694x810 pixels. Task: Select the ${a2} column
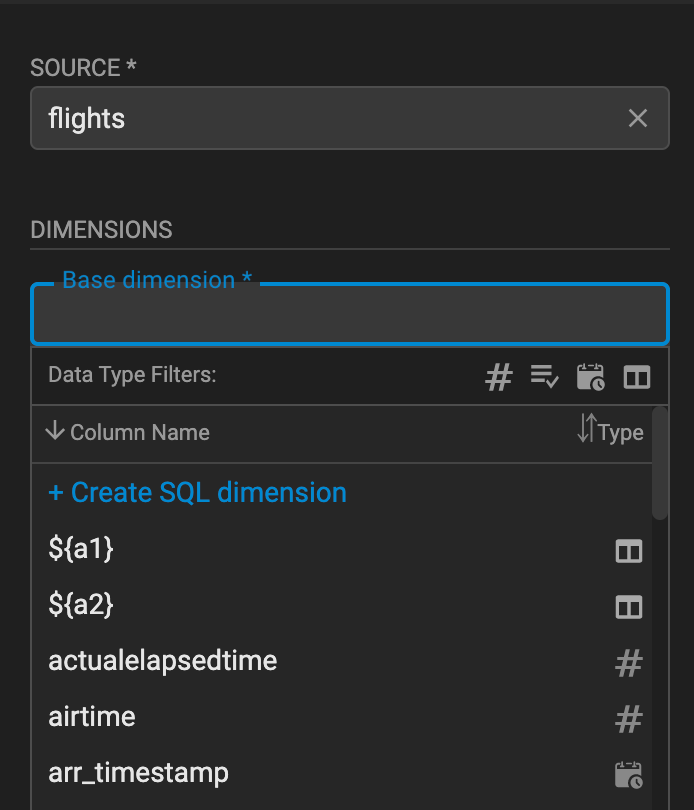(342, 605)
